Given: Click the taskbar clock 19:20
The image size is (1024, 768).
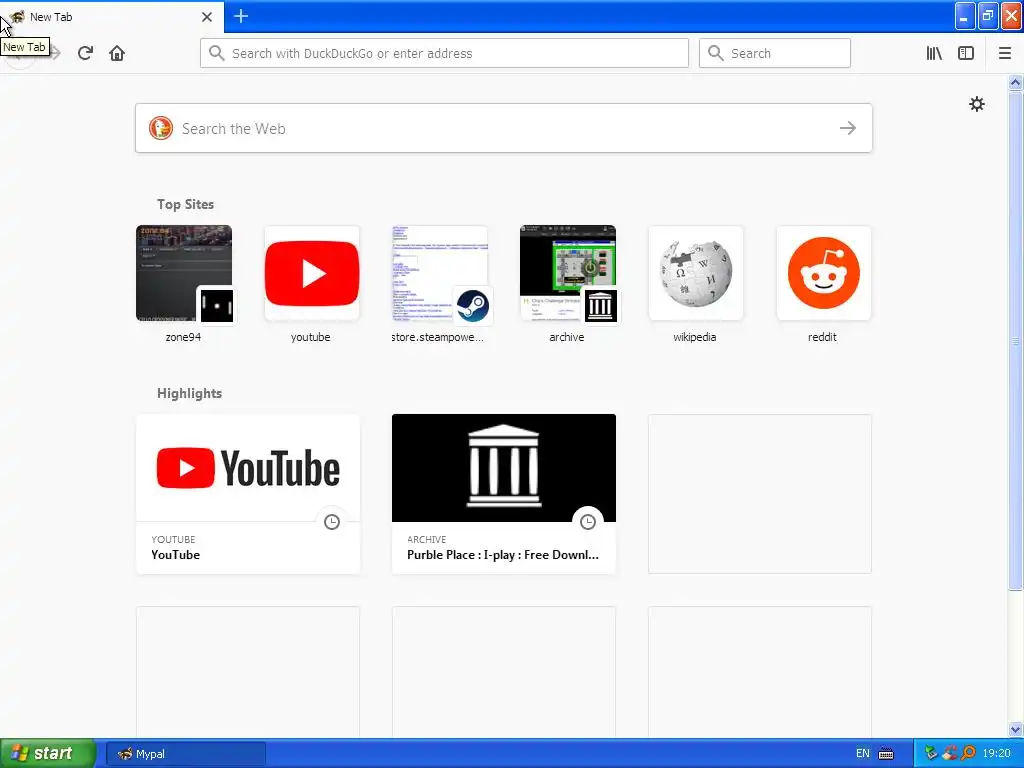Looking at the screenshot, I should pyautogui.click(x=996, y=754).
